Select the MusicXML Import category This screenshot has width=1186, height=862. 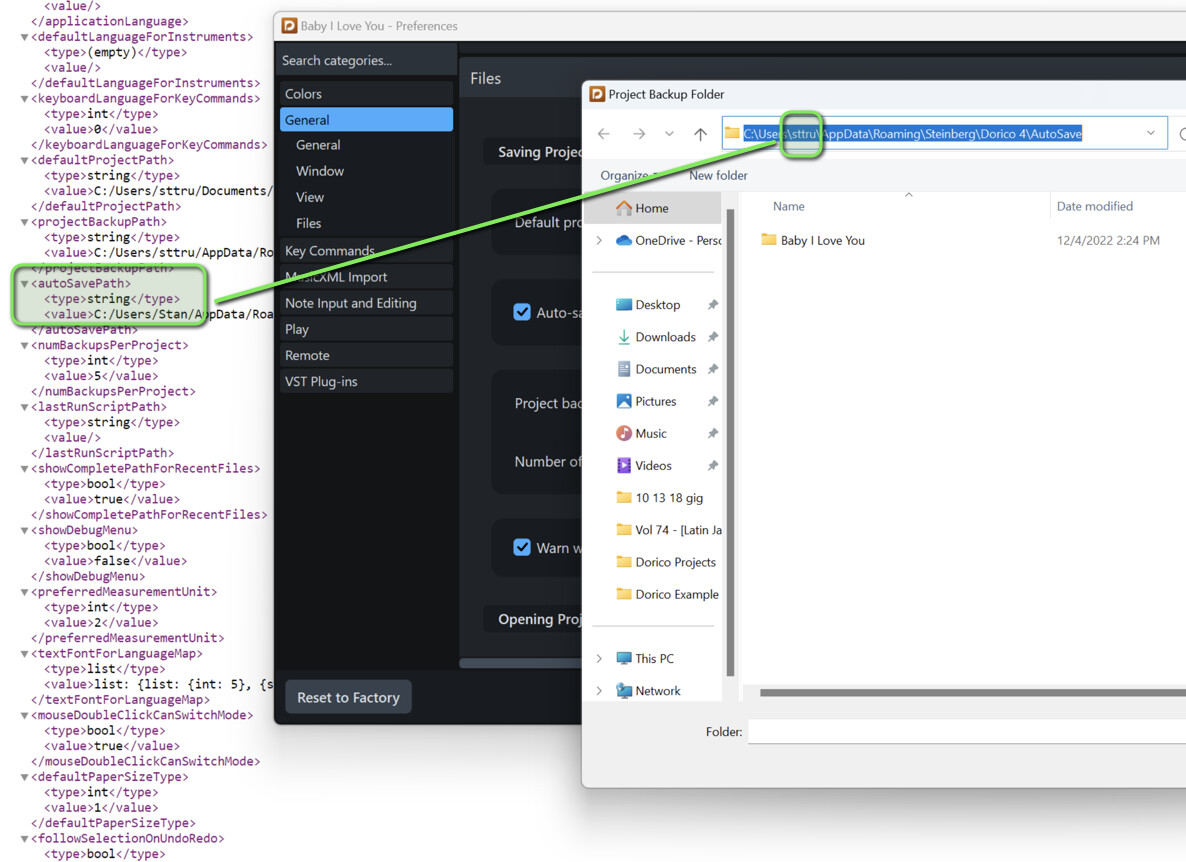tap(366, 277)
